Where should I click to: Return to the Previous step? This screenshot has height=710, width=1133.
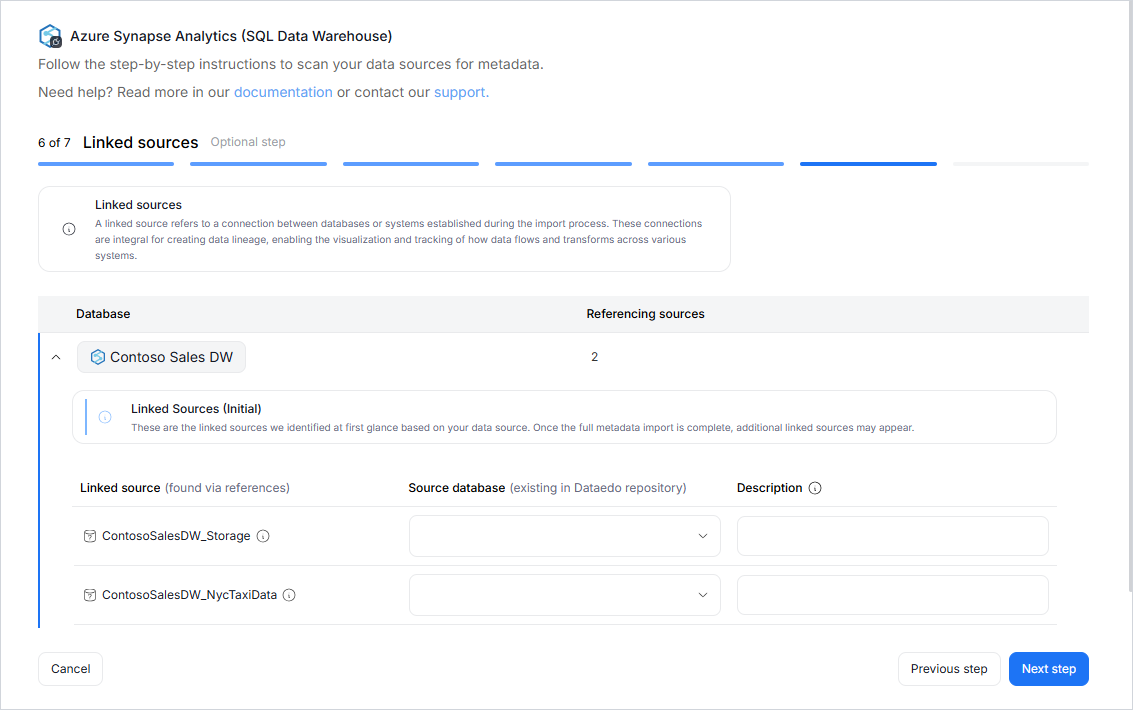(948, 669)
